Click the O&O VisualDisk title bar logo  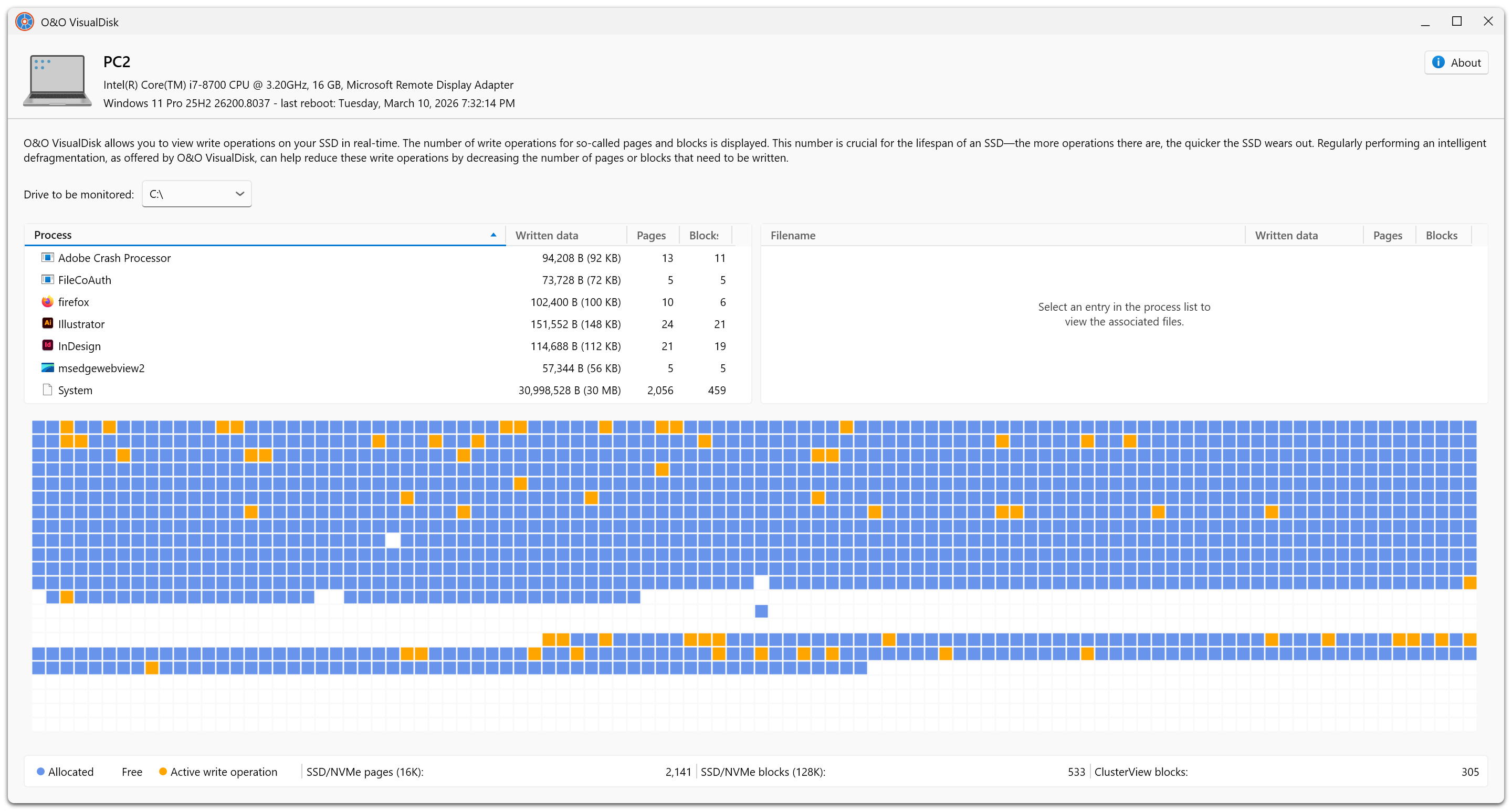25,22
